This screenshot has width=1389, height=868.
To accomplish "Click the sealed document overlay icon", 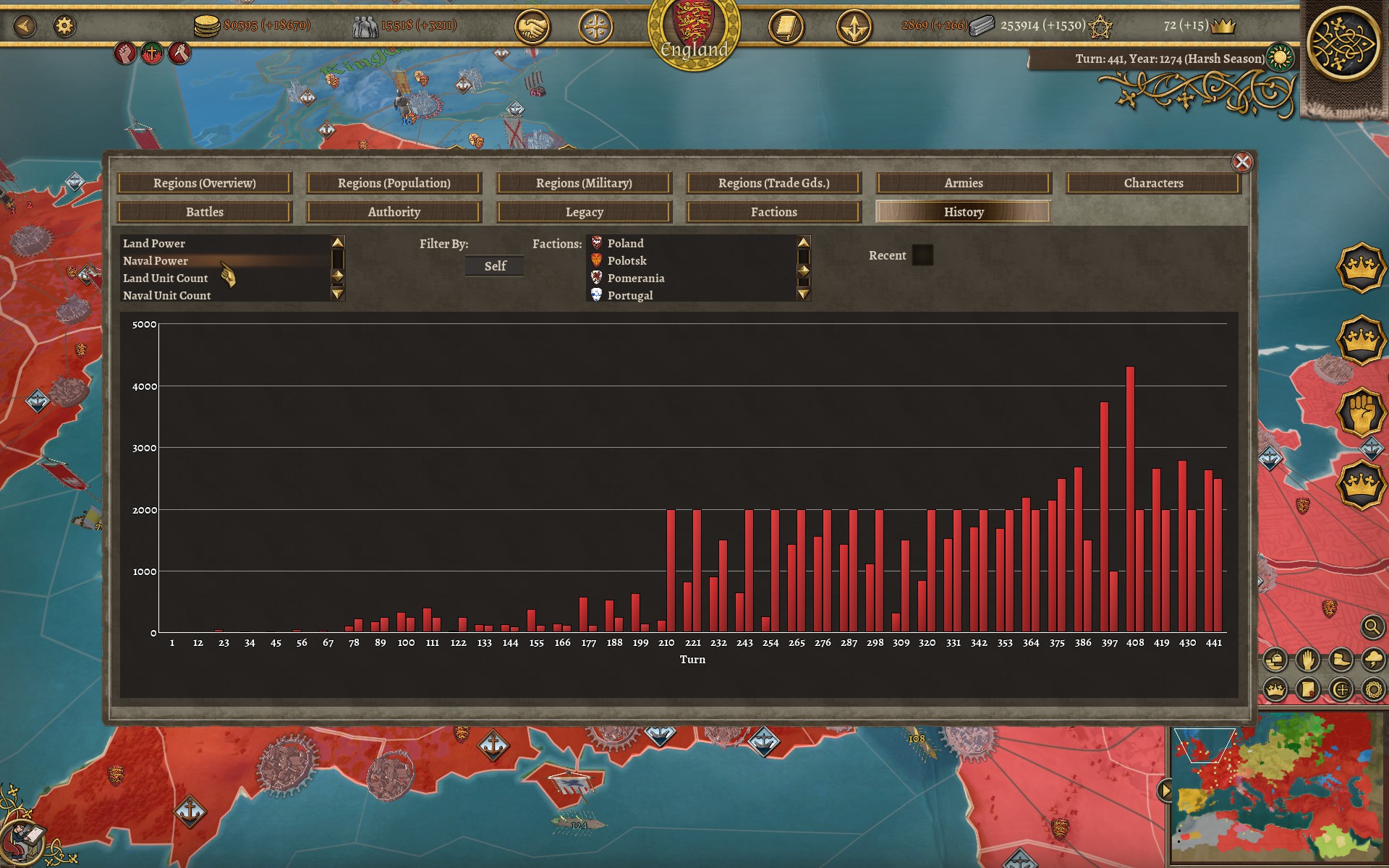I will 1308,689.
